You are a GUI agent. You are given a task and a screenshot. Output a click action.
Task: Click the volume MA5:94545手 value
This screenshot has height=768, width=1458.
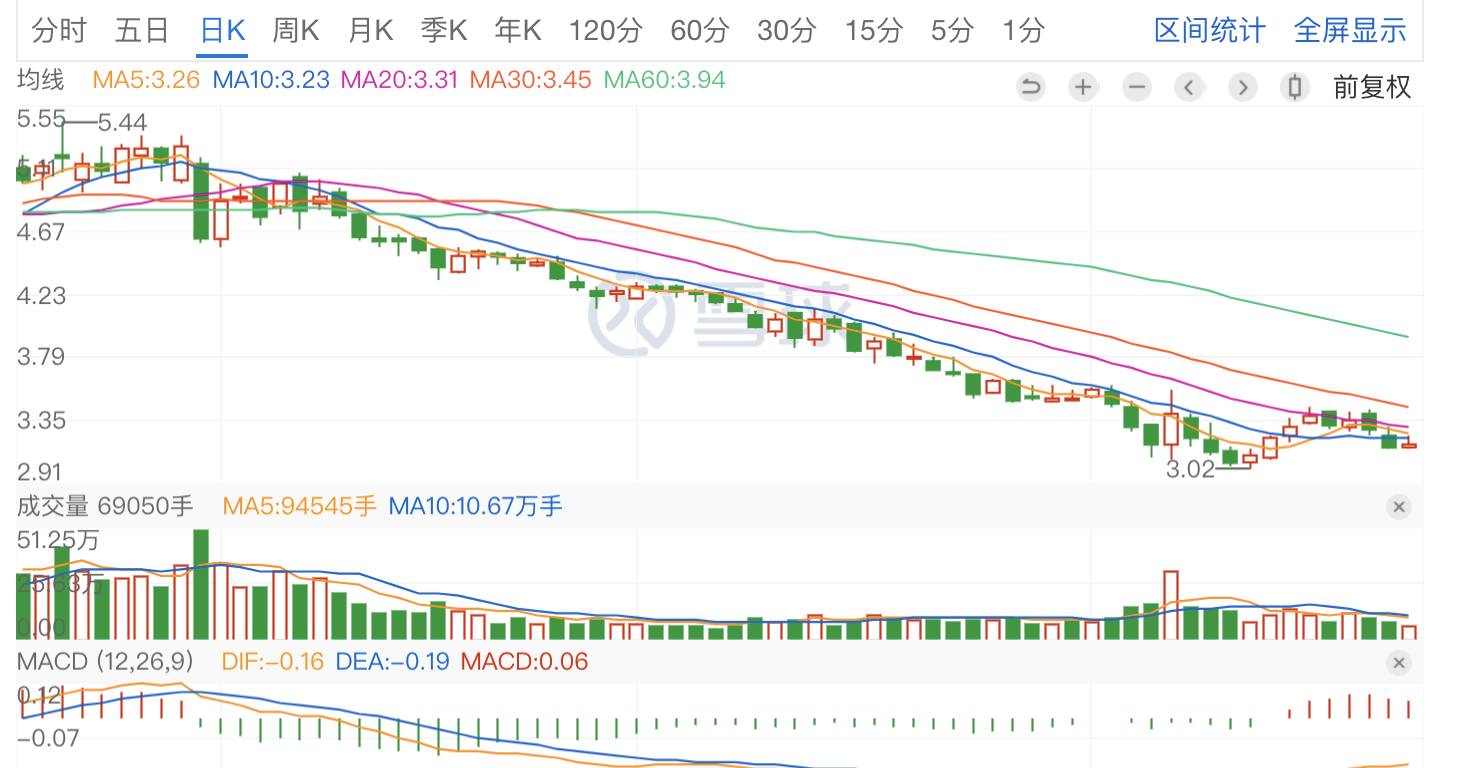299,507
